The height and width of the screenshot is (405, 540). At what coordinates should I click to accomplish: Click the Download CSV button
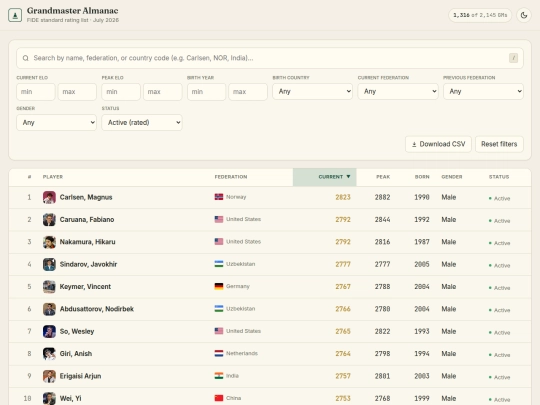tap(438, 144)
